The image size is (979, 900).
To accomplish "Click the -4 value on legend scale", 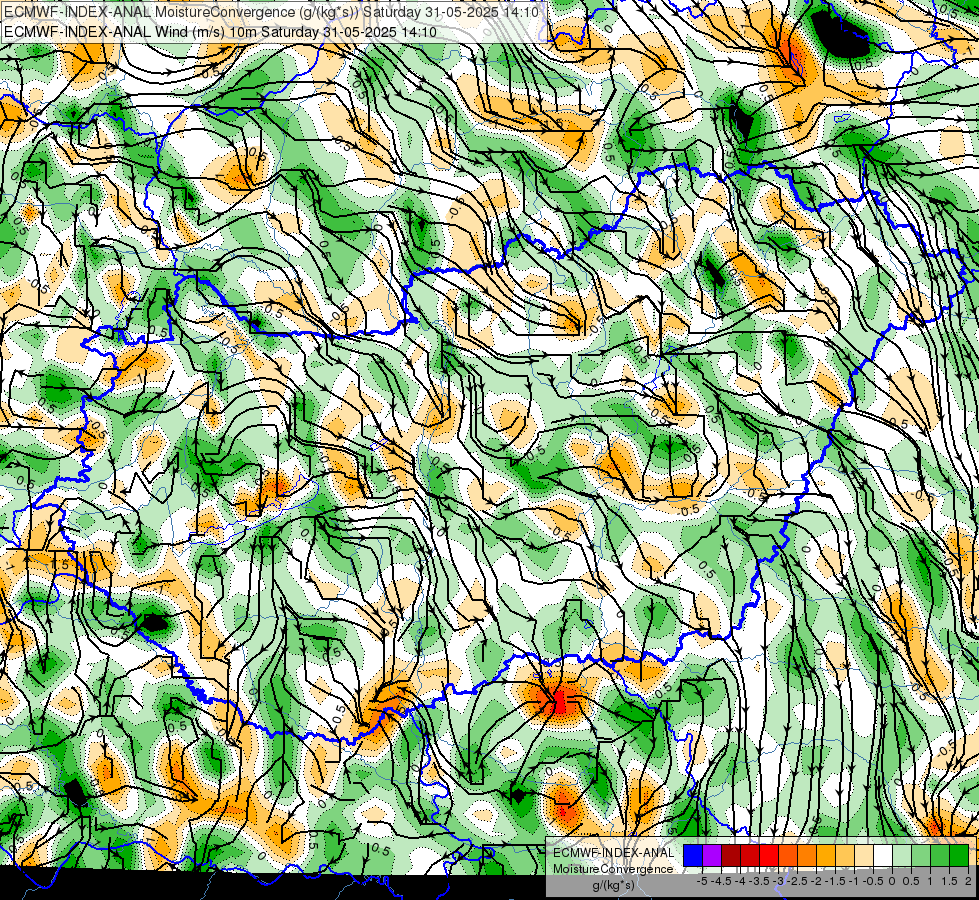I will coord(740,881).
